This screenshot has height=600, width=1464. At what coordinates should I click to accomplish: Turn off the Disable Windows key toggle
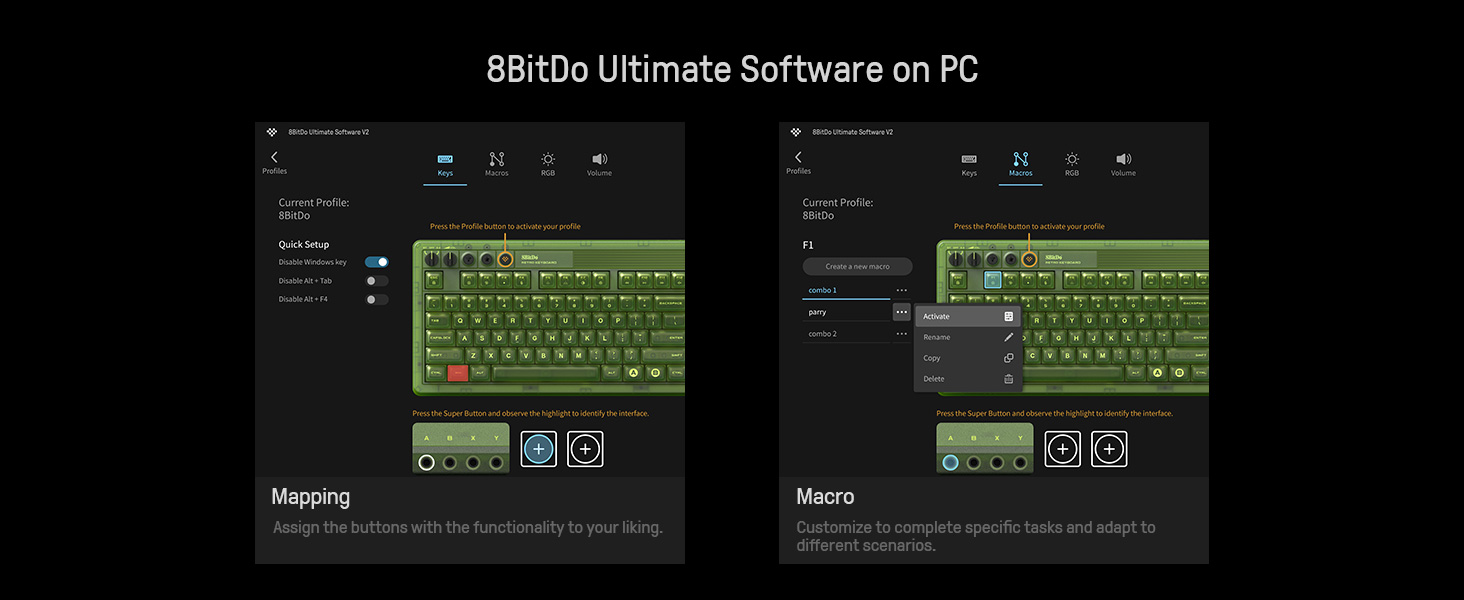point(377,262)
